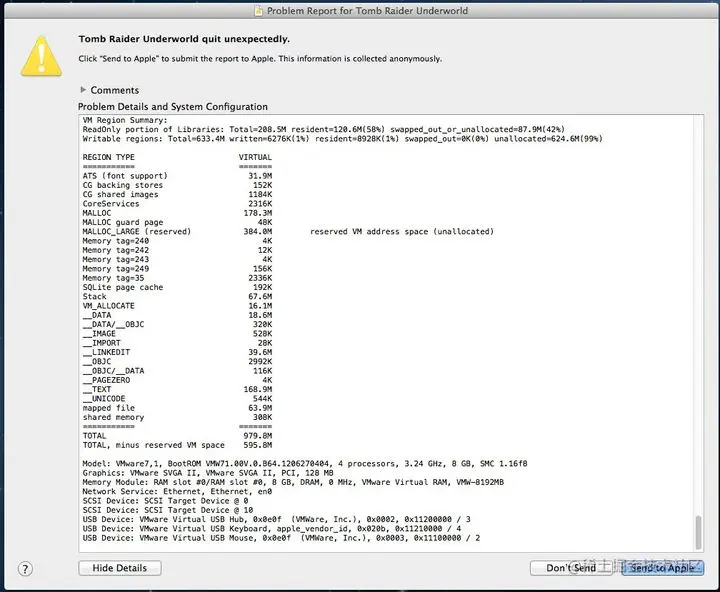Click the '__OBJC/__DATA' row
This screenshot has width=720, height=592.
(177, 371)
